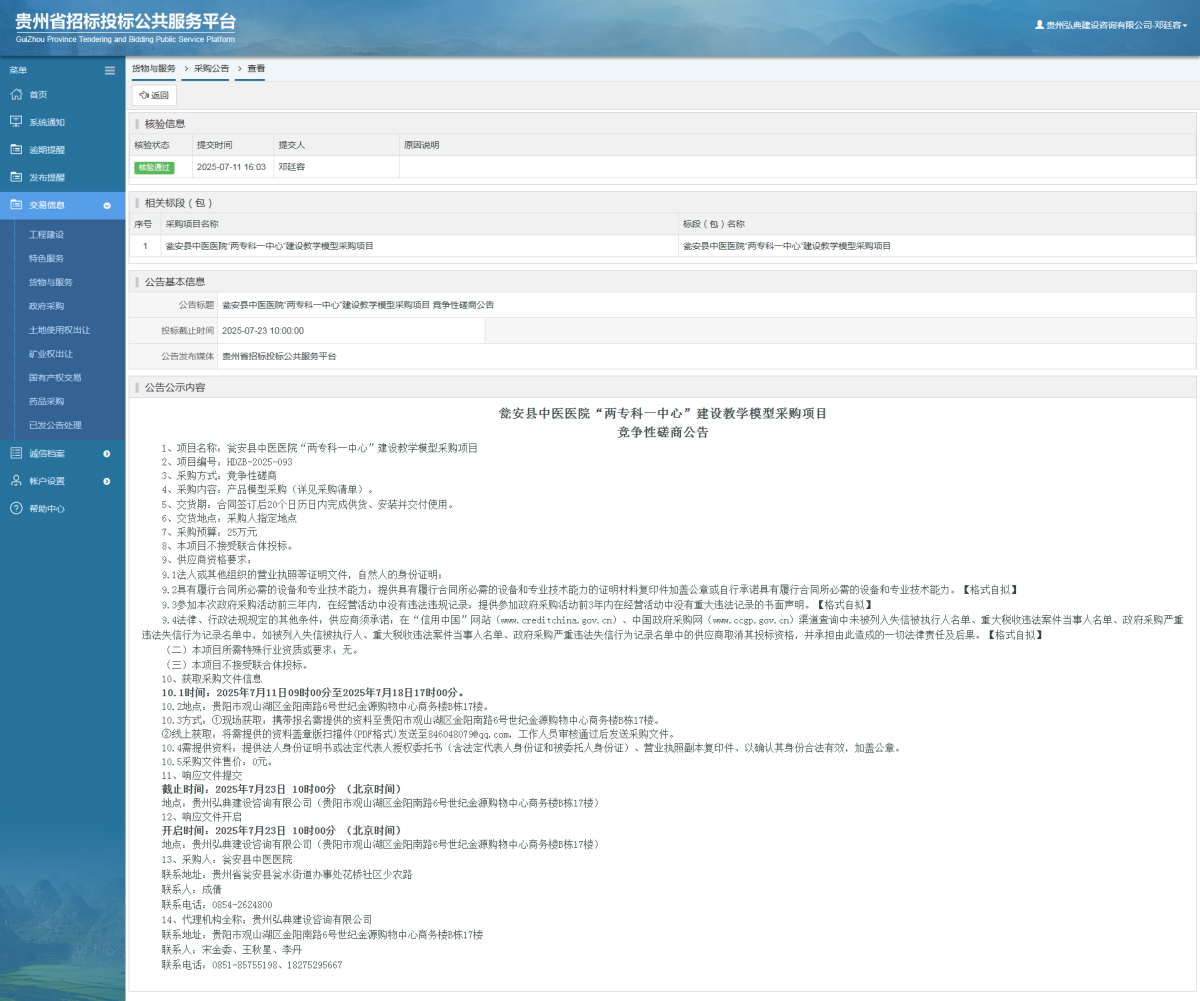
Task: Open 系统通知 via its monitor icon
Action: [x=16, y=122]
